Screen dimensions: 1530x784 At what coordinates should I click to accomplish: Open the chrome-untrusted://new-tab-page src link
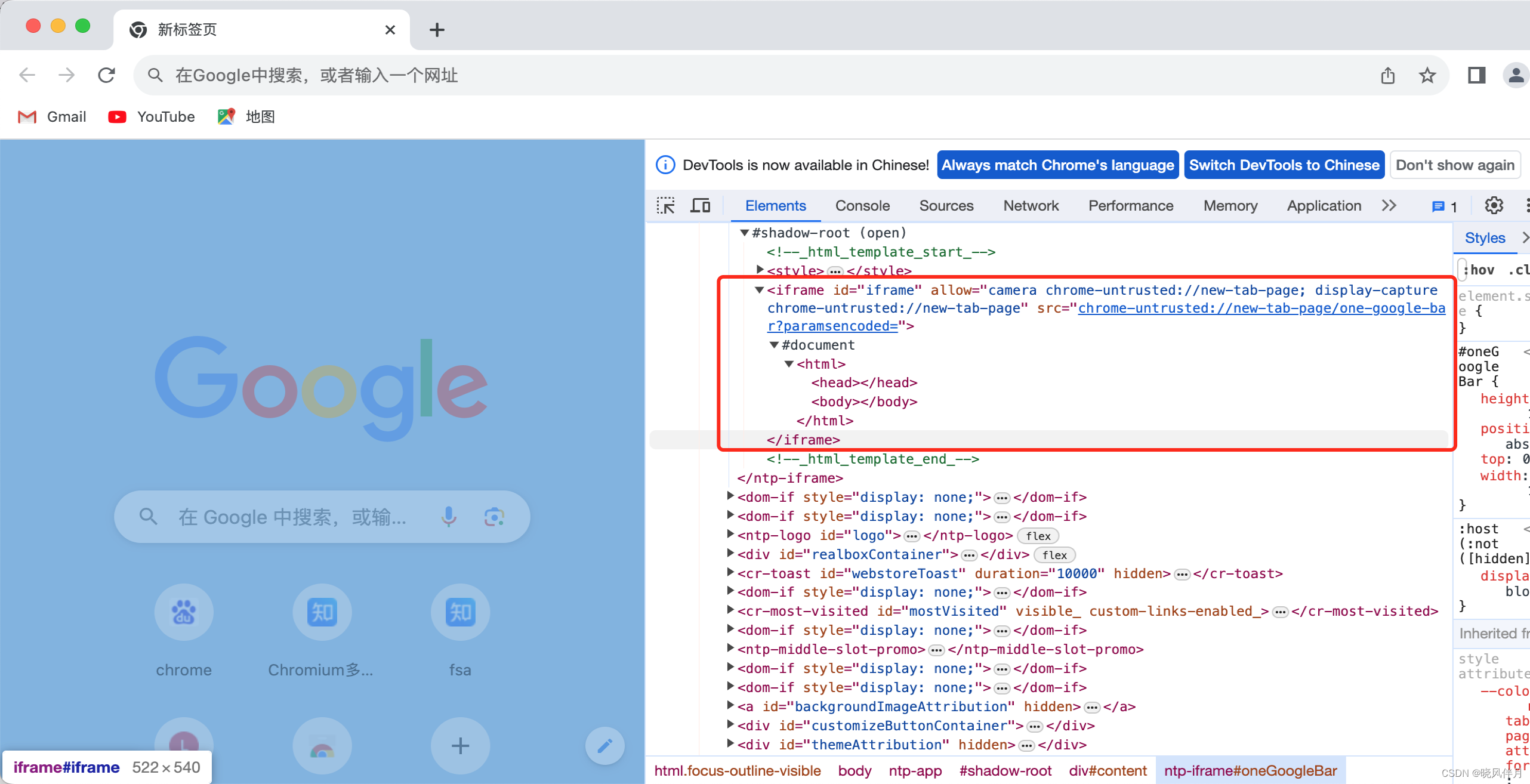click(1261, 308)
